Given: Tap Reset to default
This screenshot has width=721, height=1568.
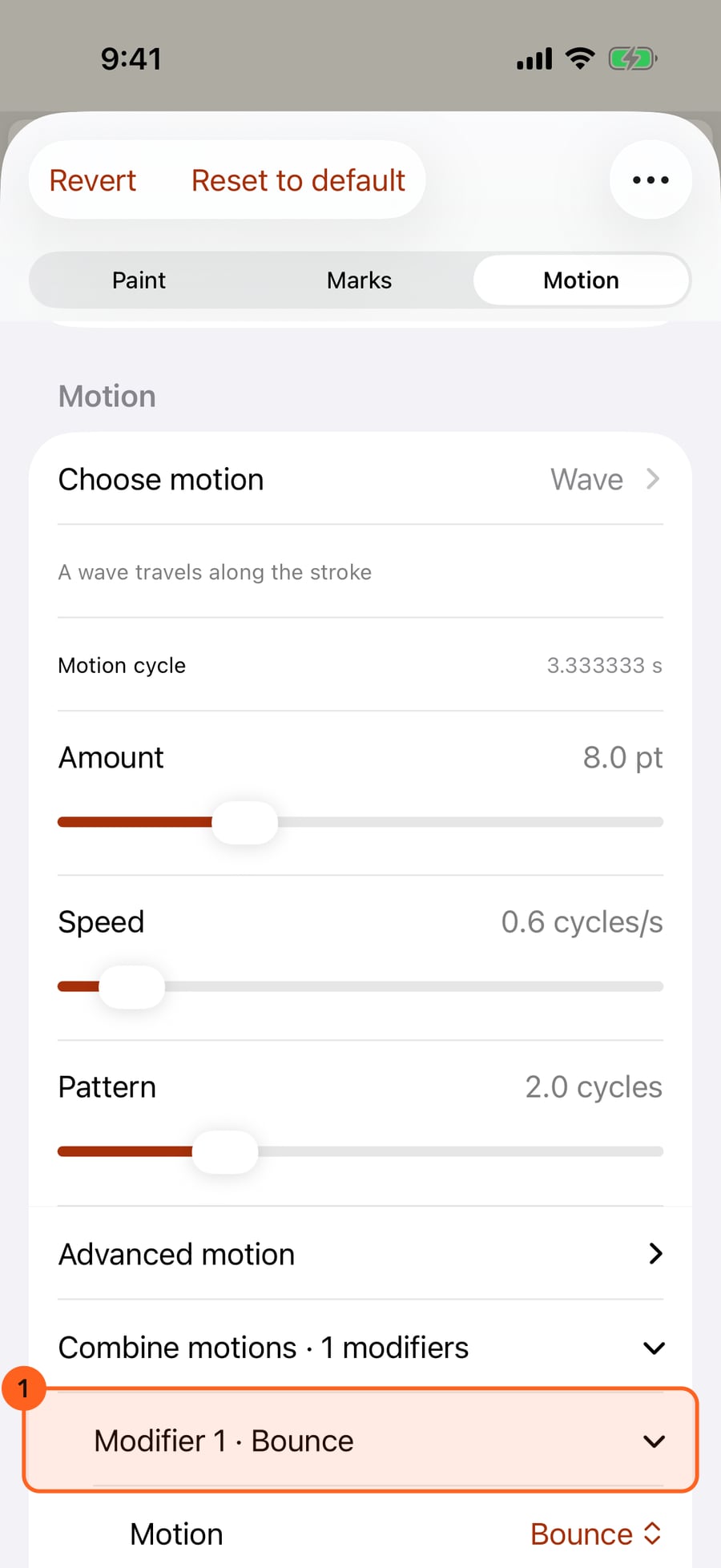Looking at the screenshot, I should point(298,180).
